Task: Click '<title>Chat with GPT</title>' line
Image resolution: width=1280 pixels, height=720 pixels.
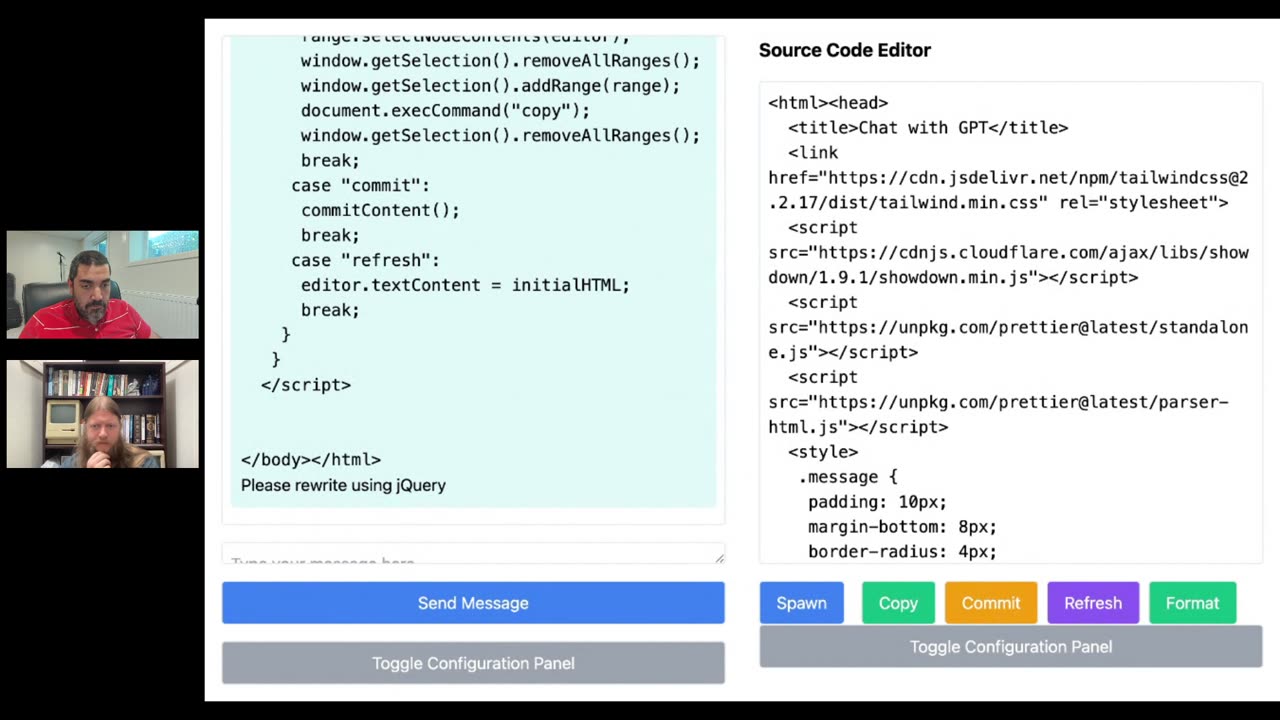Action: (928, 128)
